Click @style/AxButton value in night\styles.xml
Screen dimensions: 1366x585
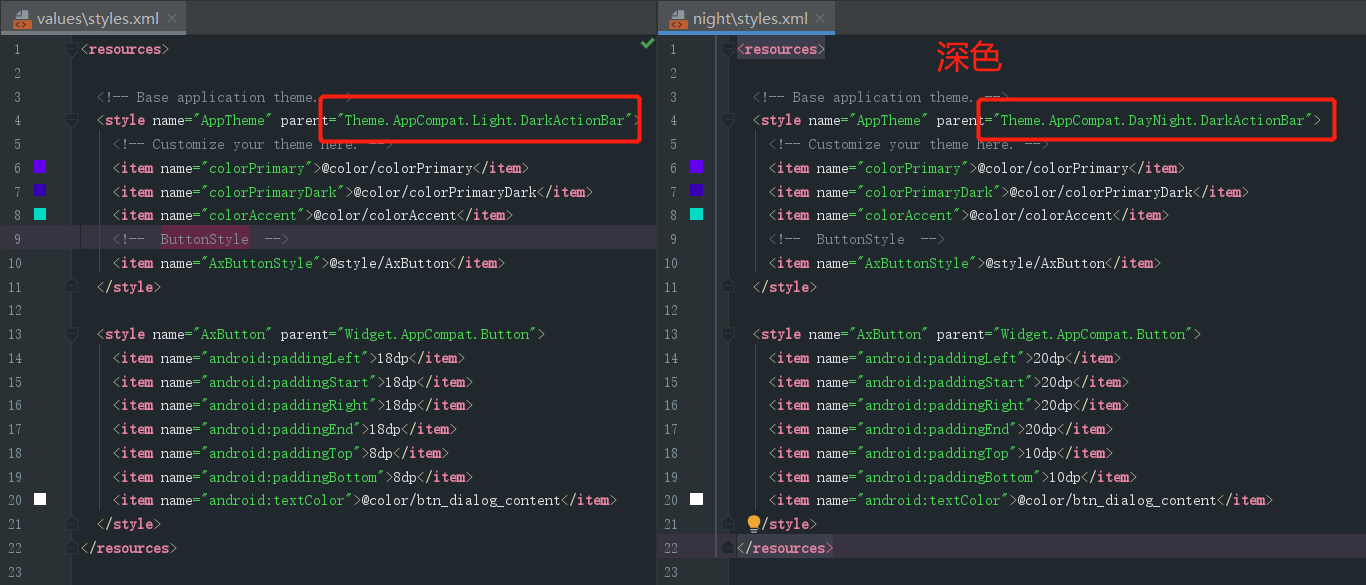[x=1045, y=263]
